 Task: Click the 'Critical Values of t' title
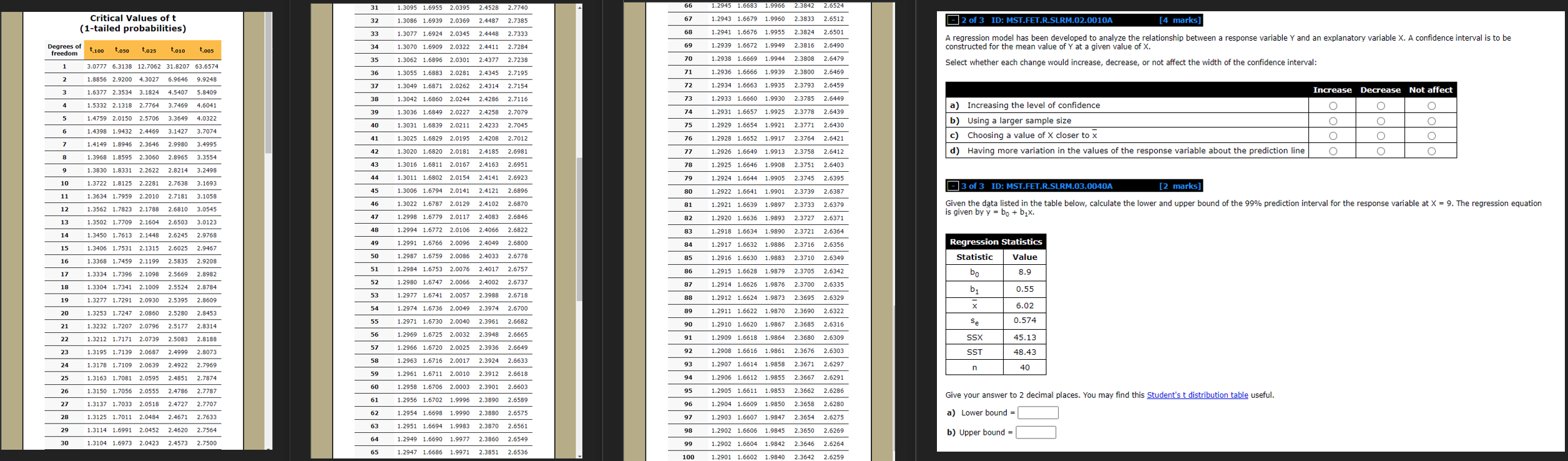(x=133, y=18)
